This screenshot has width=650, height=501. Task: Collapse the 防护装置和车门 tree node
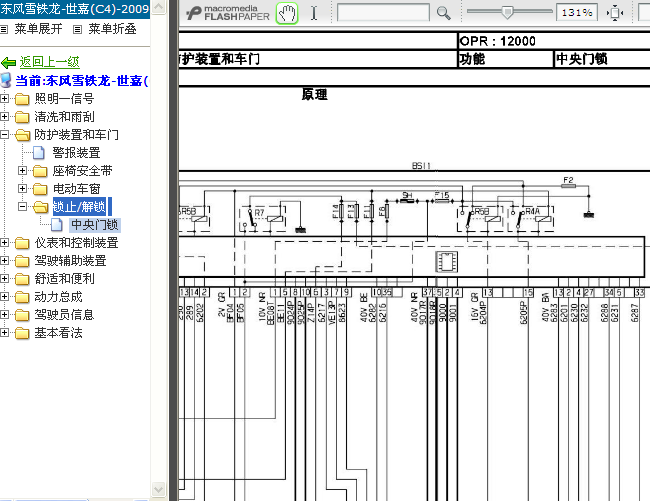[x=4, y=134]
